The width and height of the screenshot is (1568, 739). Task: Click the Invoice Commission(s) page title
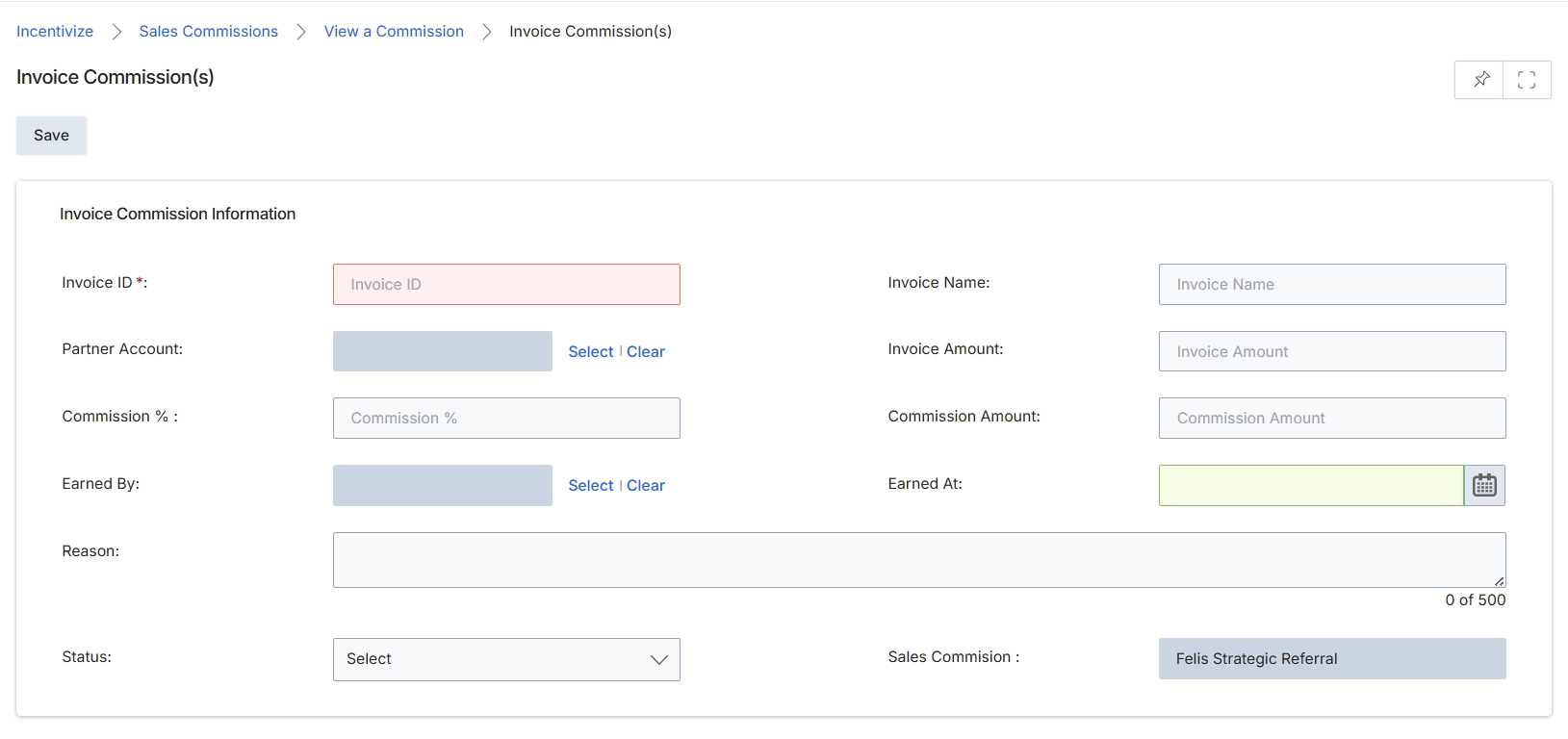116,77
